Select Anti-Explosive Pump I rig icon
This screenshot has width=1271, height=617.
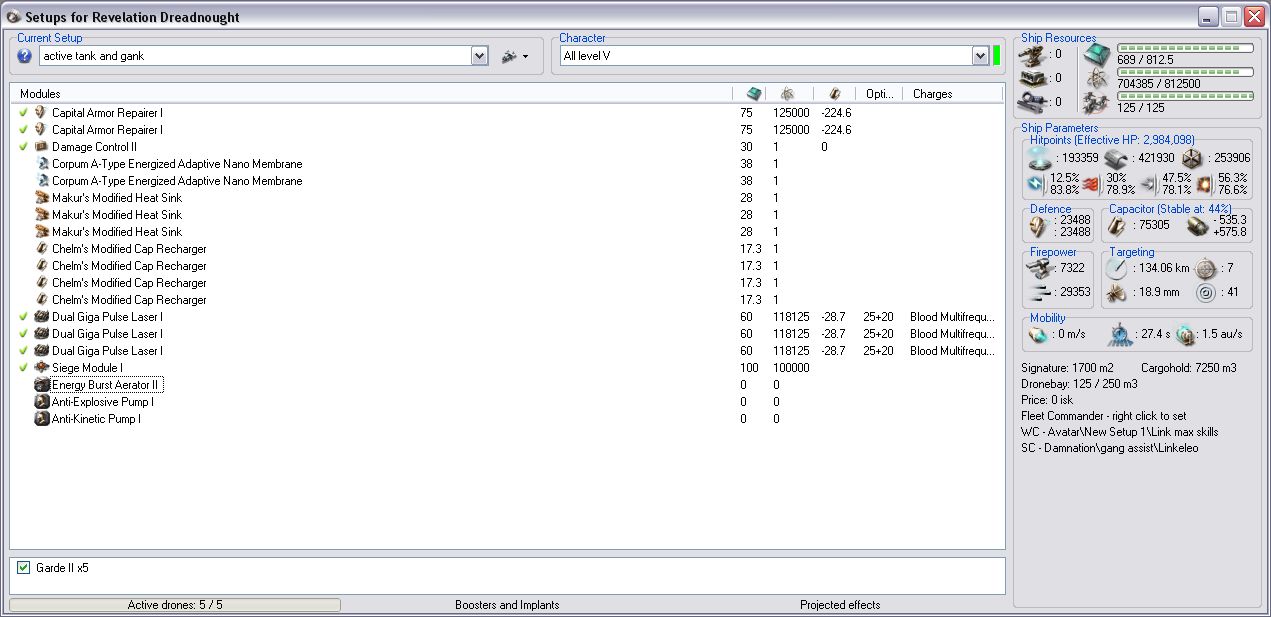pos(41,402)
